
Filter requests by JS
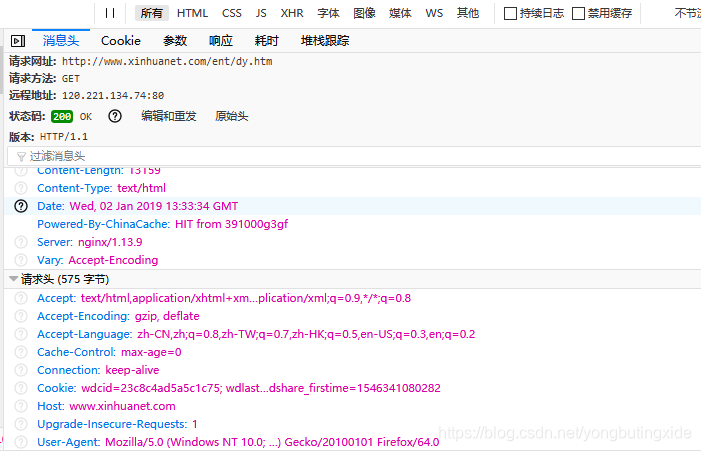261,13
